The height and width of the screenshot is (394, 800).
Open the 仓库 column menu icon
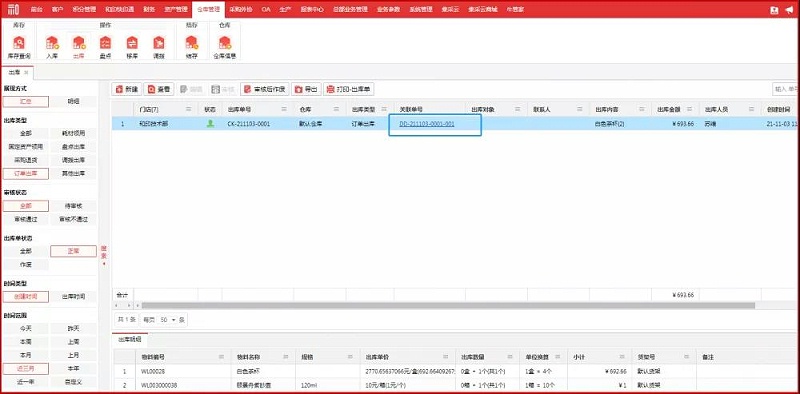337,109
